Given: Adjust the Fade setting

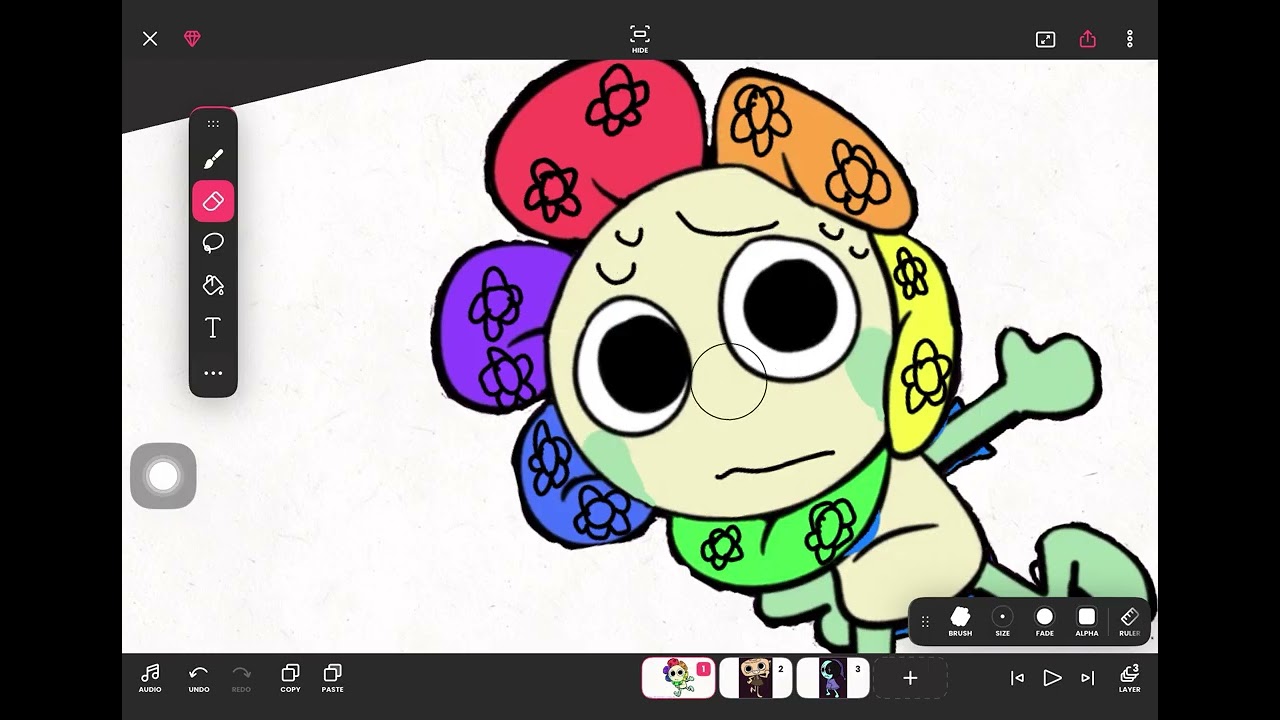Looking at the screenshot, I should tap(1045, 621).
